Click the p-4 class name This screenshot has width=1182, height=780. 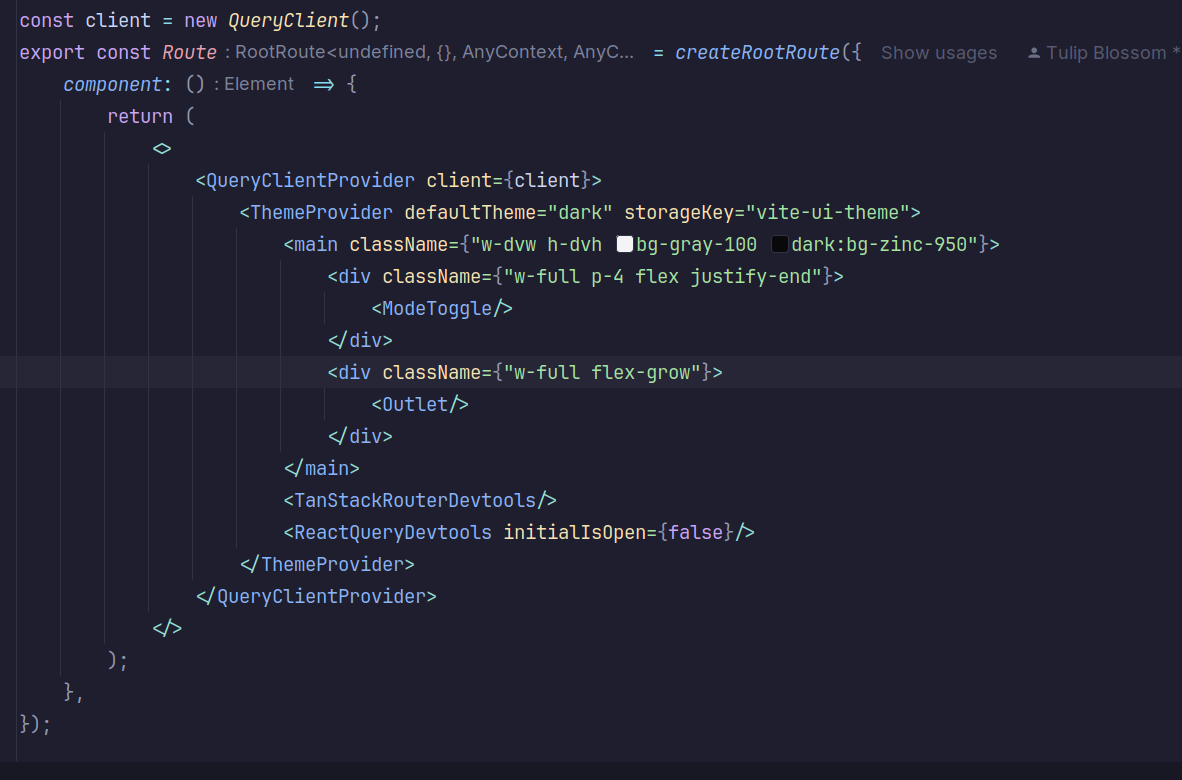tap(608, 277)
